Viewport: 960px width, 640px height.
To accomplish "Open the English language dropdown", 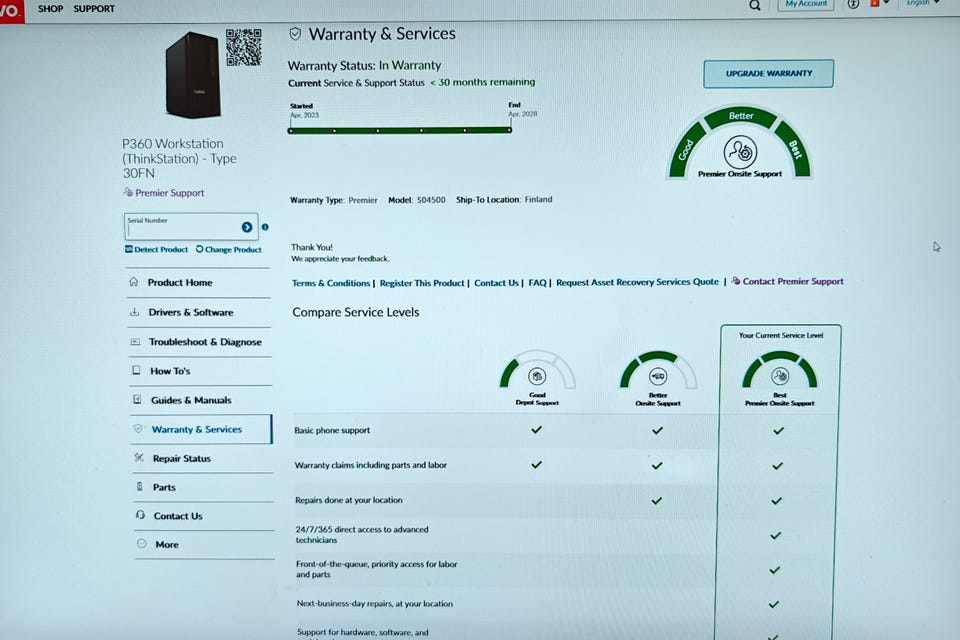I will coord(922,3).
